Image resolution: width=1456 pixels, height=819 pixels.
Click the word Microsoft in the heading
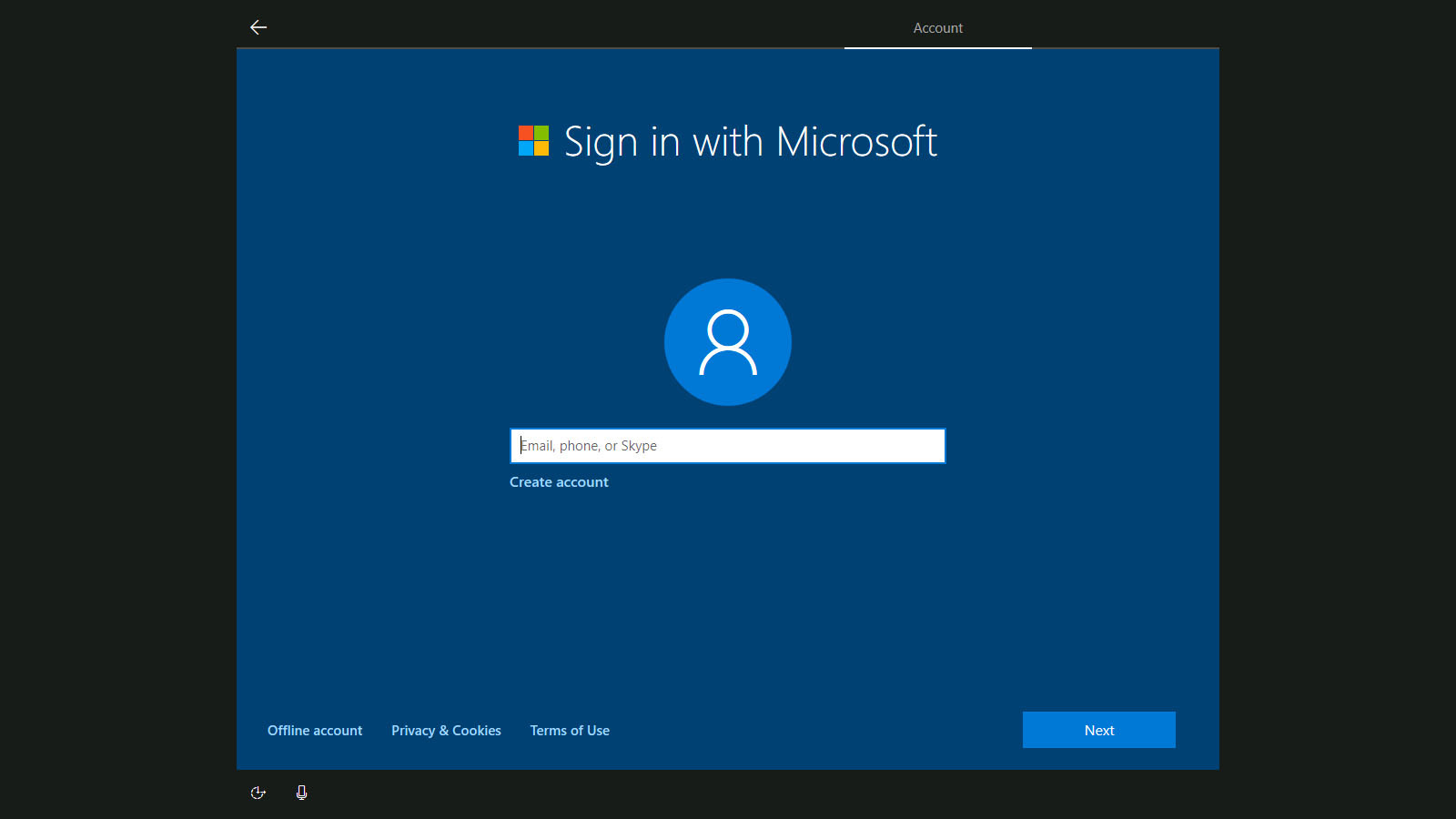coord(856,142)
